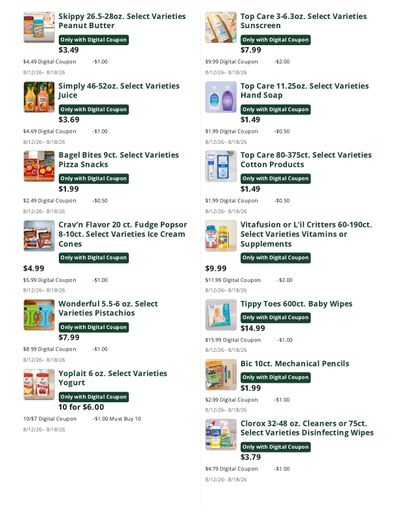Click the Simply Juice product image
The width and height of the screenshot is (400, 518).
39,97
